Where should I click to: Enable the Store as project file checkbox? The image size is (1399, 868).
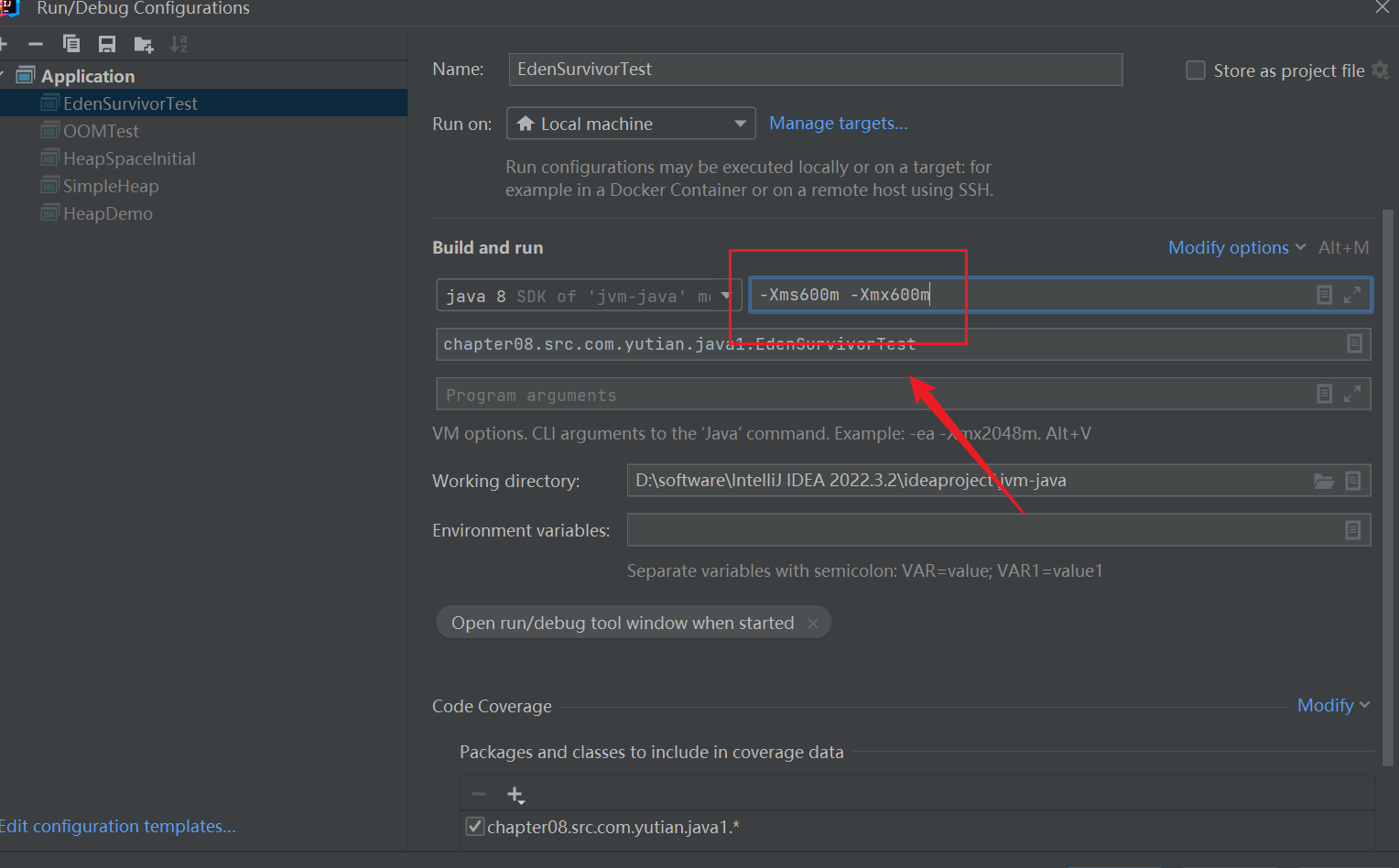(x=1196, y=71)
